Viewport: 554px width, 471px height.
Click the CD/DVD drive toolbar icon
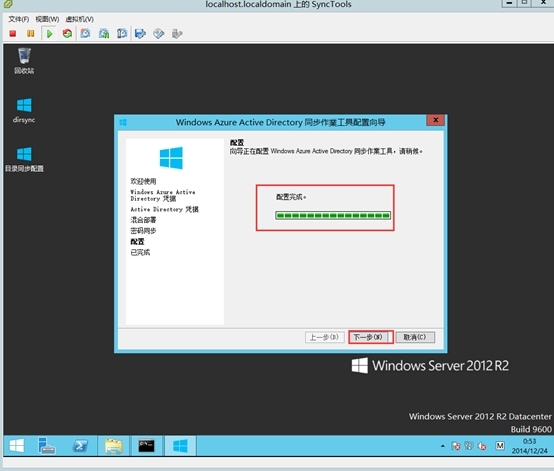159,34
